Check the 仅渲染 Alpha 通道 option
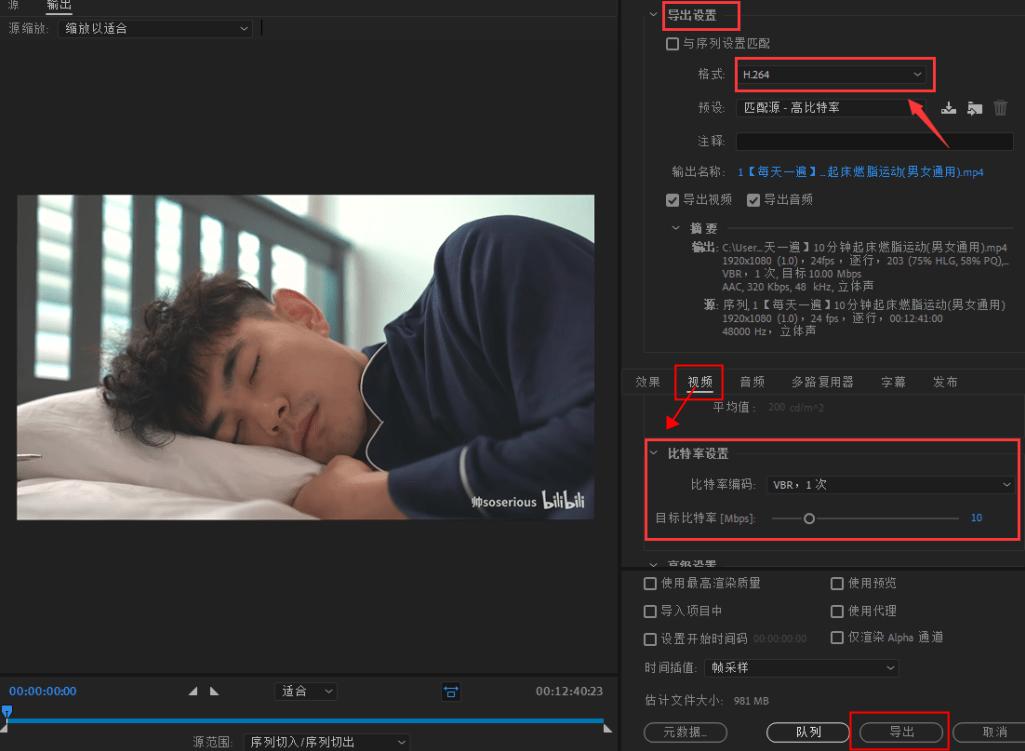Viewport: 1025px width, 751px height. pyautogui.click(x=837, y=637)
